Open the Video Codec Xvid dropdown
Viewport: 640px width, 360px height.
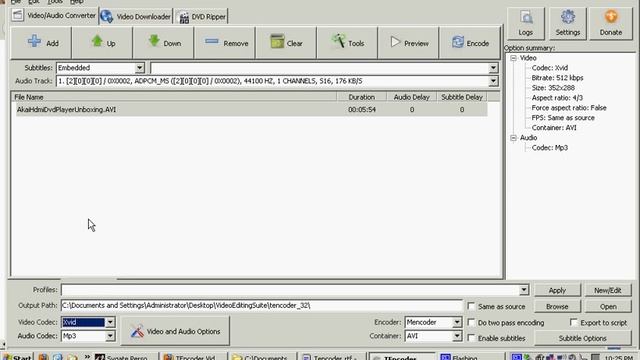pyautogui.click(x=110, y=322)
